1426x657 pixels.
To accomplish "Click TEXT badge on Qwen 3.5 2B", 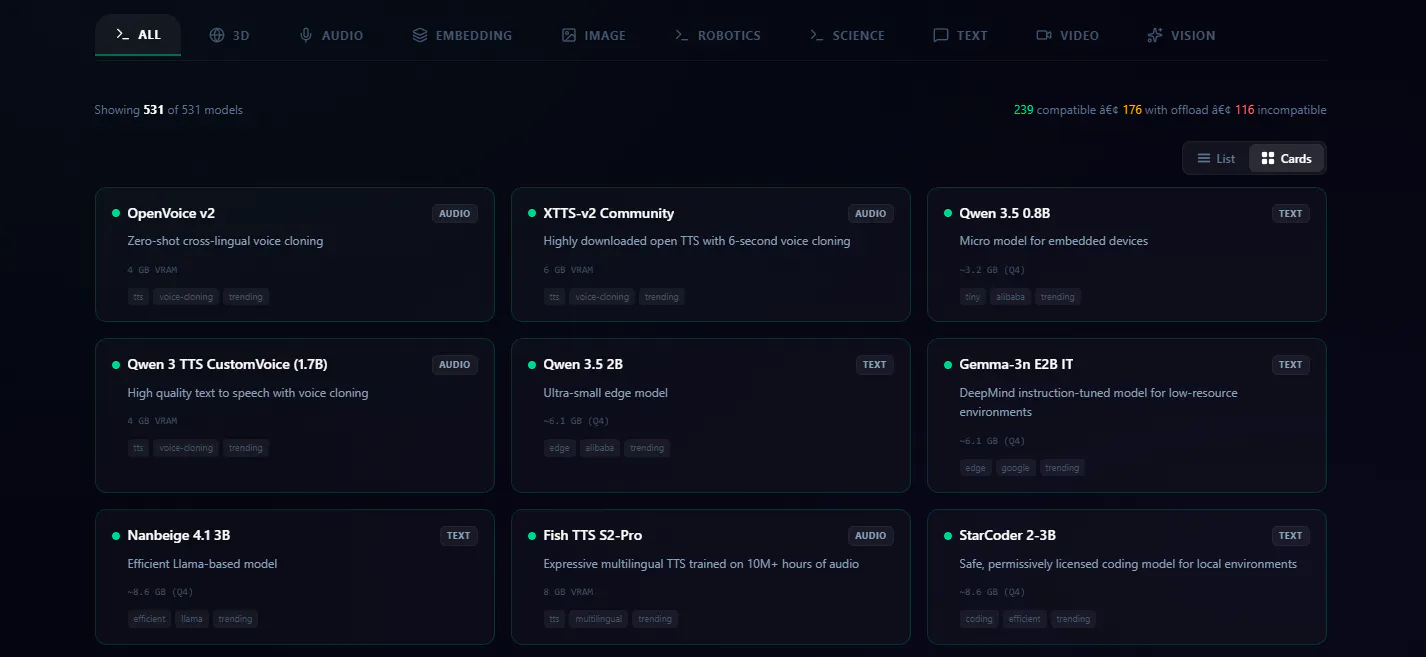I will click(x=875, y=365).
